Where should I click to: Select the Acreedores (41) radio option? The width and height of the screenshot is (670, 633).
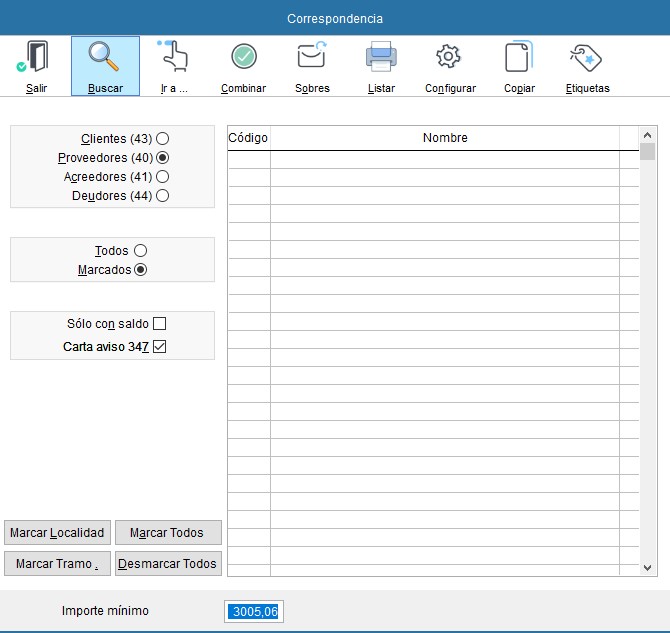pyautogui.click(x=162, y=177)
